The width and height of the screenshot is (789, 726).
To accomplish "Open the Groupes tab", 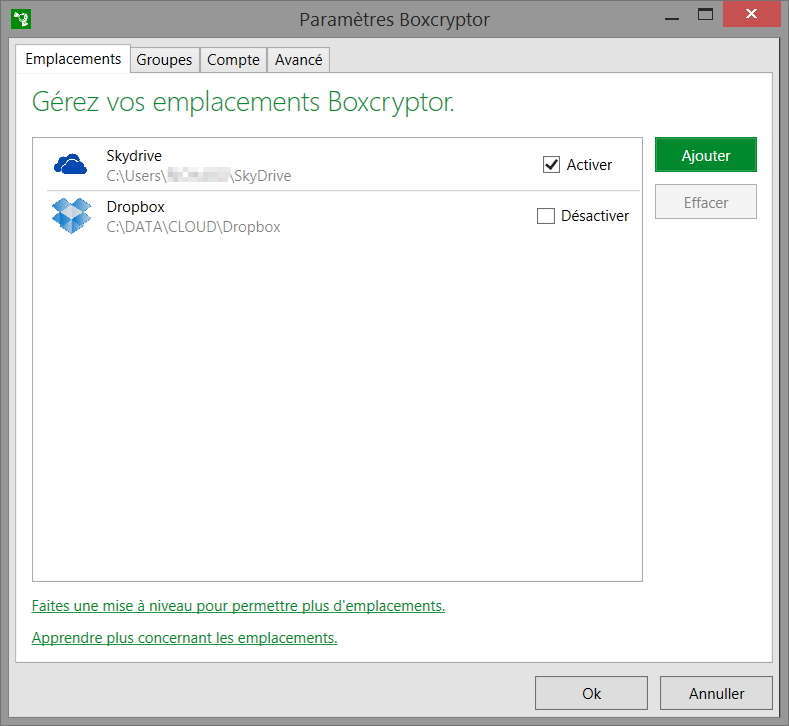I will coord(165,60).
